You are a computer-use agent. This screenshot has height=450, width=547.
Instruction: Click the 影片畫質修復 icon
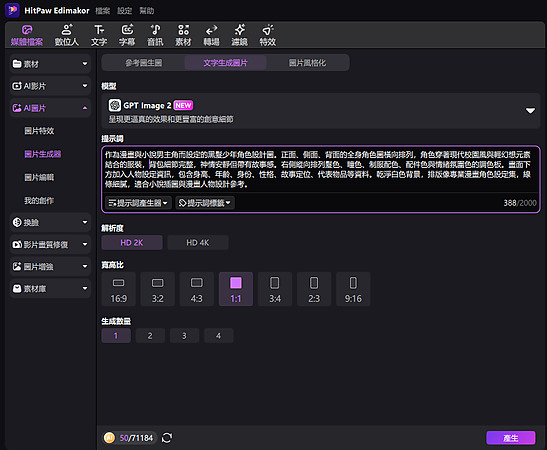(17, 245)
